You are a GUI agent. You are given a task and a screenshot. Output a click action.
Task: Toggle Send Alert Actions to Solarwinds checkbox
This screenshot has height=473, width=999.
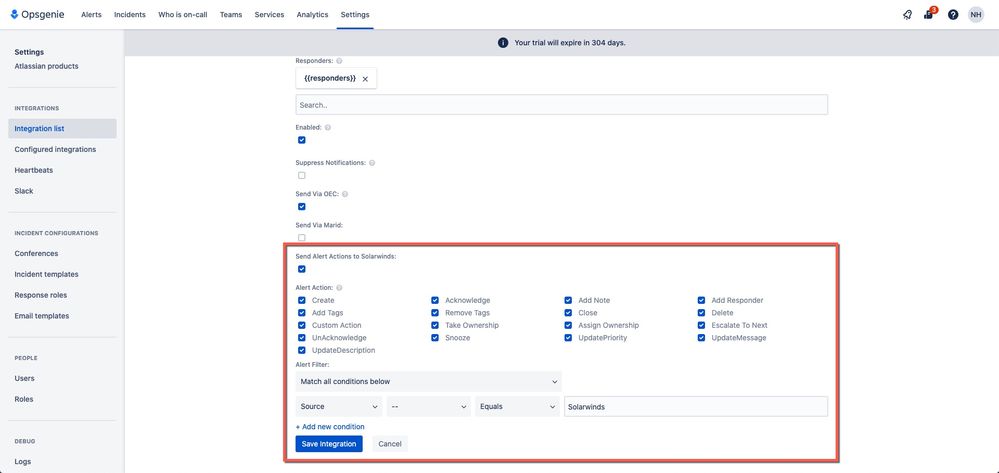(x=301, y=269)
